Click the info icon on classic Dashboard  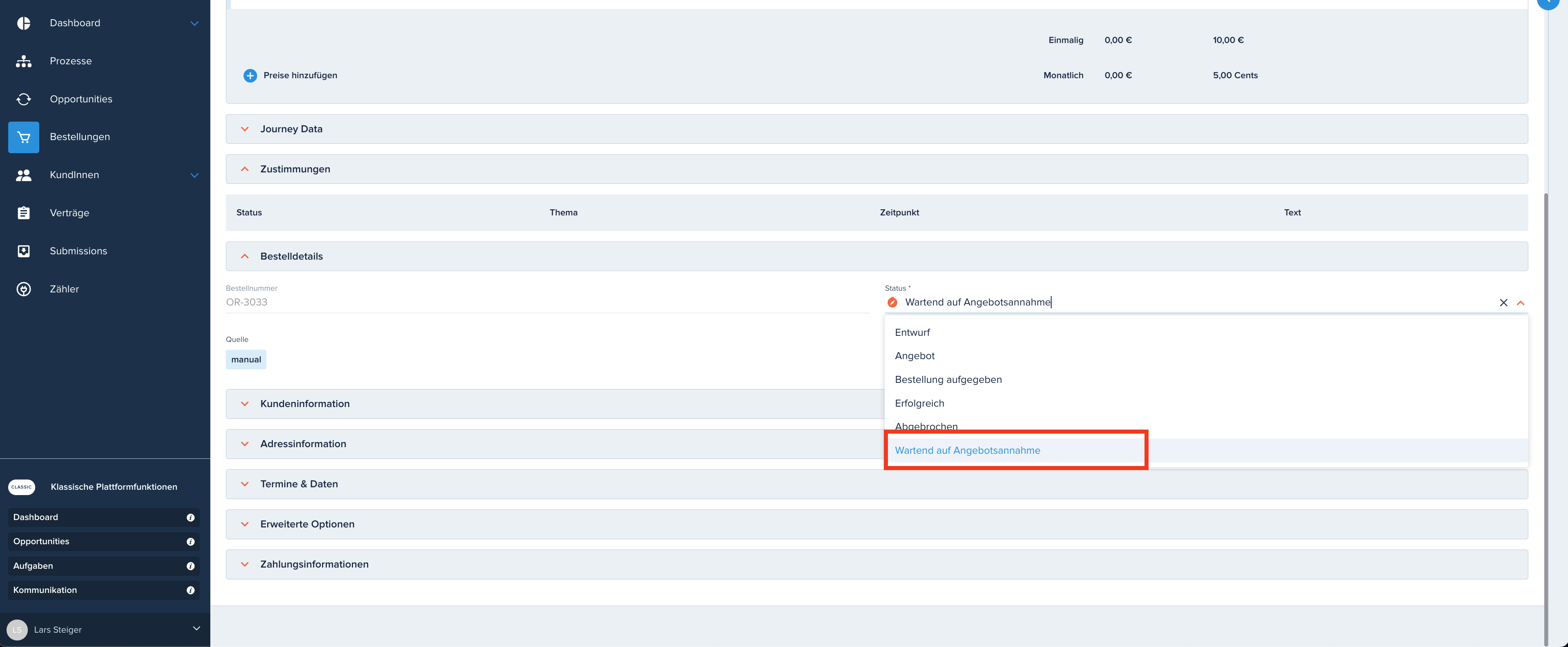tap(191, 517)
